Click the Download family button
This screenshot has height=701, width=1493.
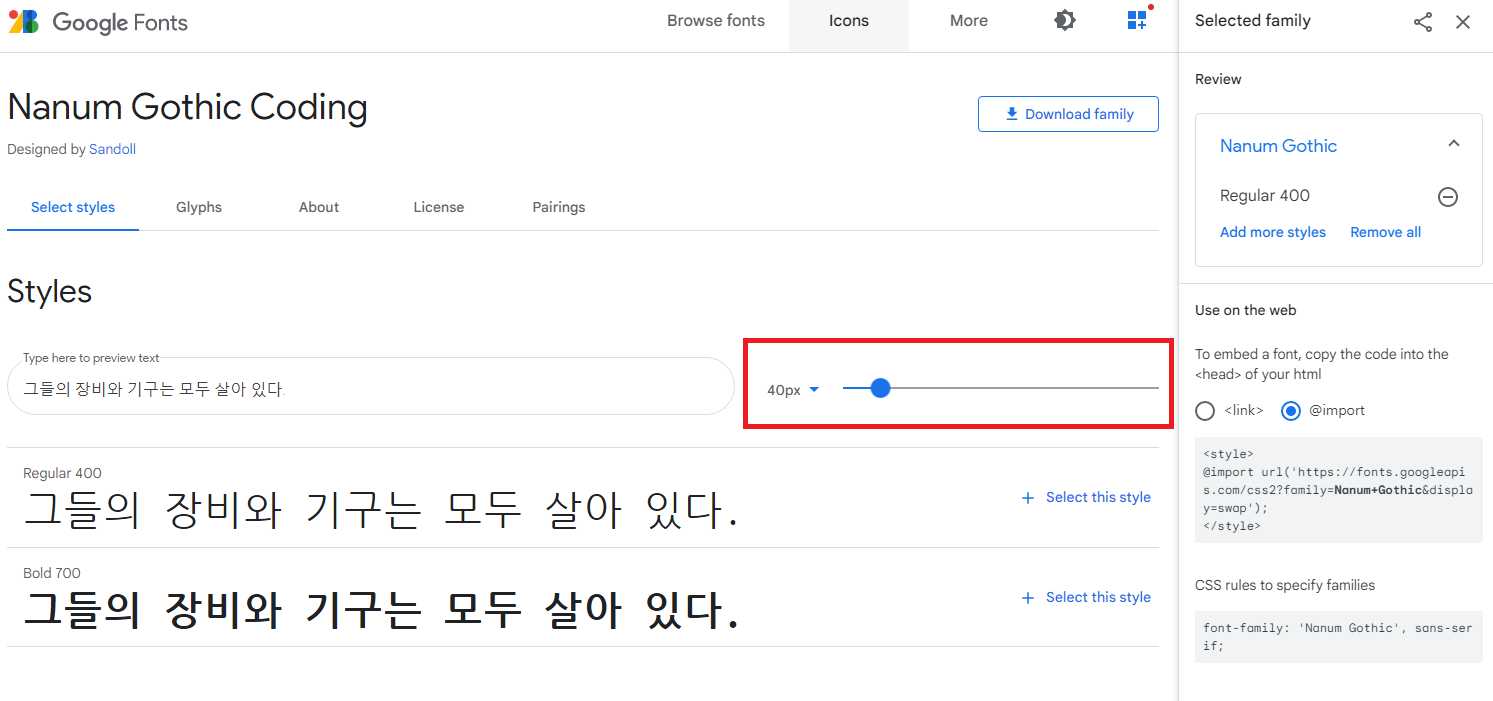1068,114
